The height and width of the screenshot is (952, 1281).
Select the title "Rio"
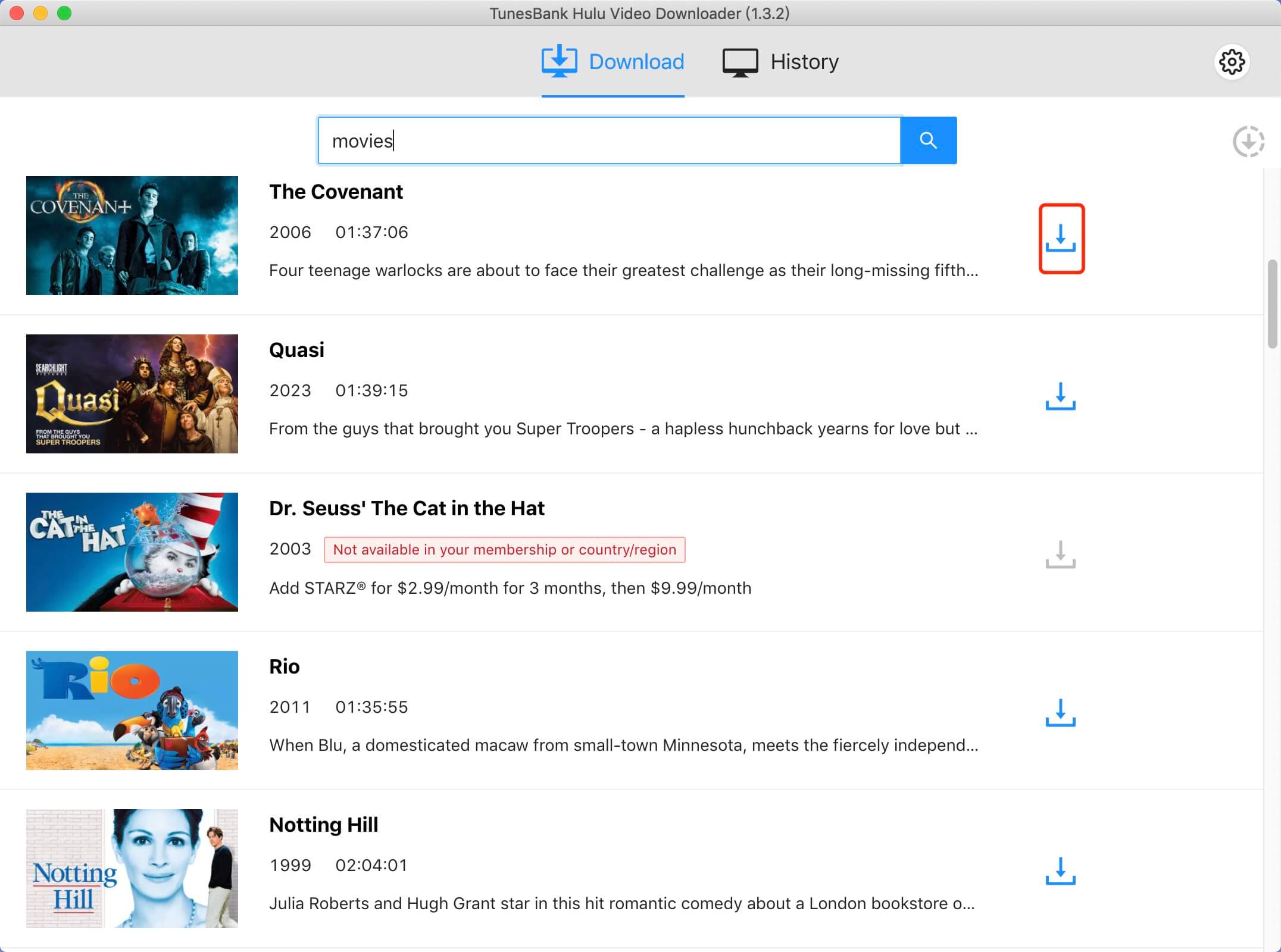tap(285, 667)
